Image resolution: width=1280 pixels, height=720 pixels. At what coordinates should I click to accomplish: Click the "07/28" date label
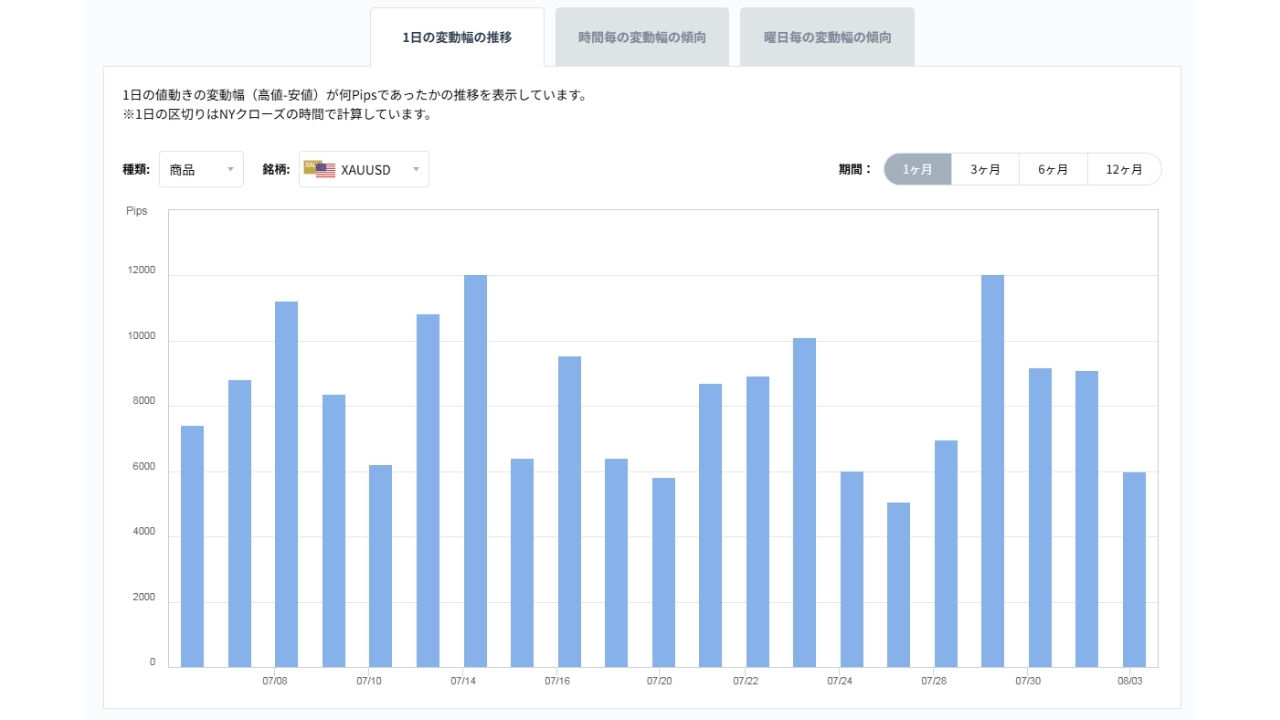(x=934, y=681)
